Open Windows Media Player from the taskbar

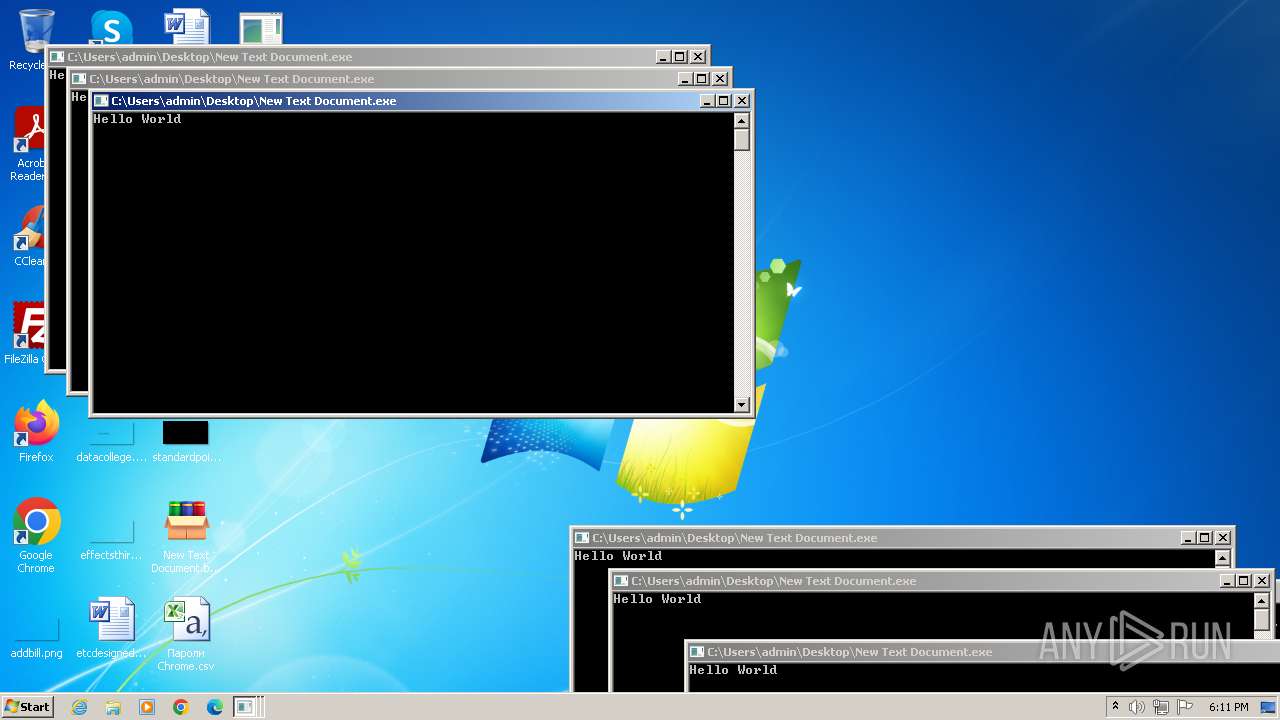click(147, 707)
